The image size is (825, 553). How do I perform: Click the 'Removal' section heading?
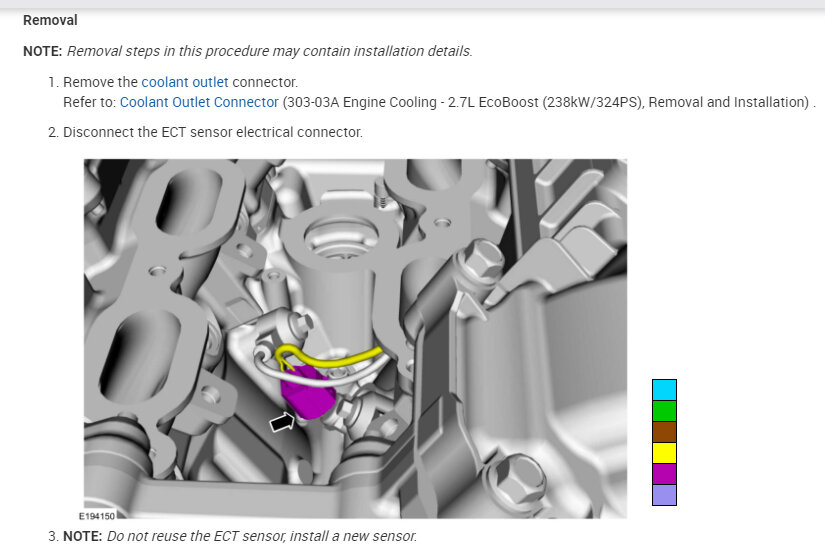pos(50,21)
